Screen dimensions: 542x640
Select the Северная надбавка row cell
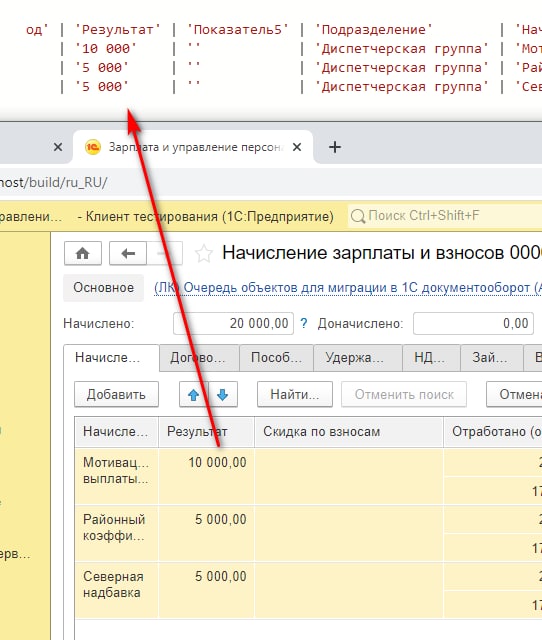coord(116,590)
